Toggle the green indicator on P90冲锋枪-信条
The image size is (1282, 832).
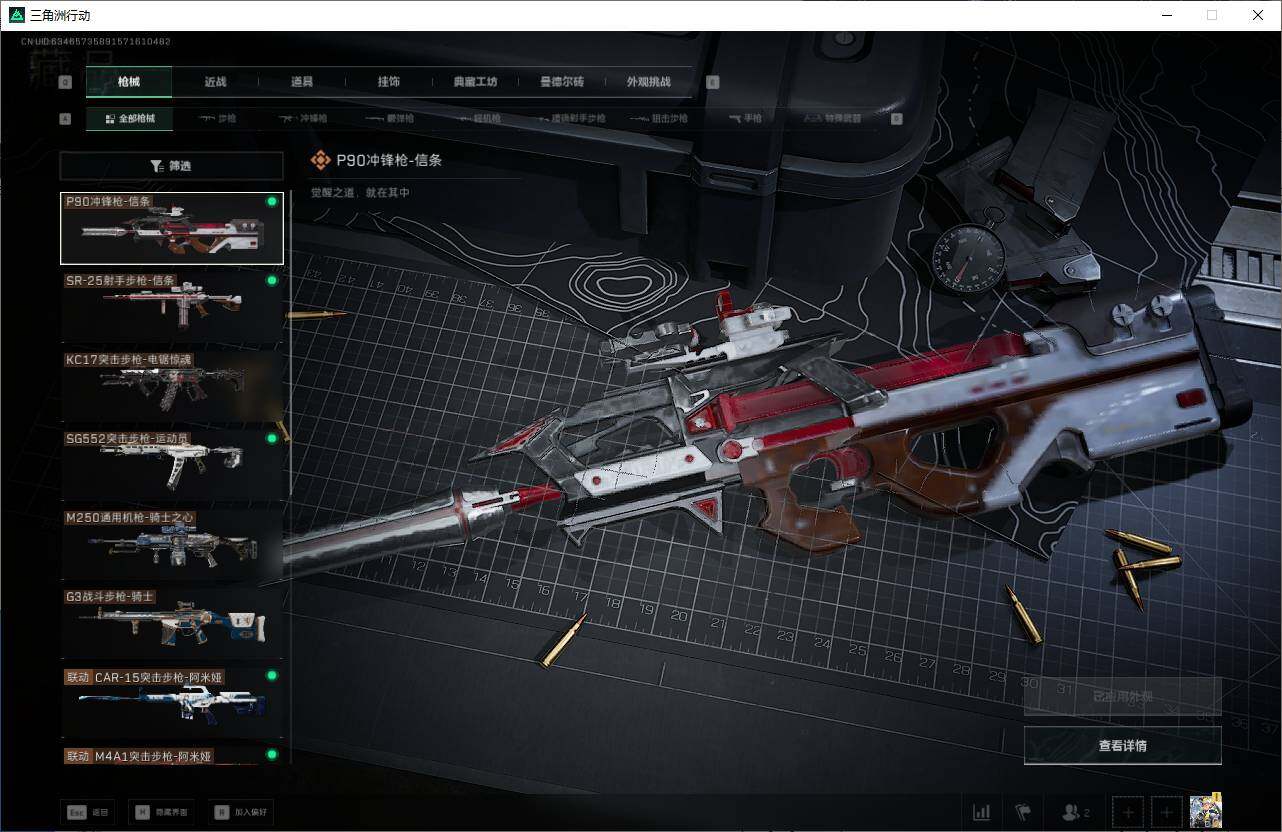point(269,201)
